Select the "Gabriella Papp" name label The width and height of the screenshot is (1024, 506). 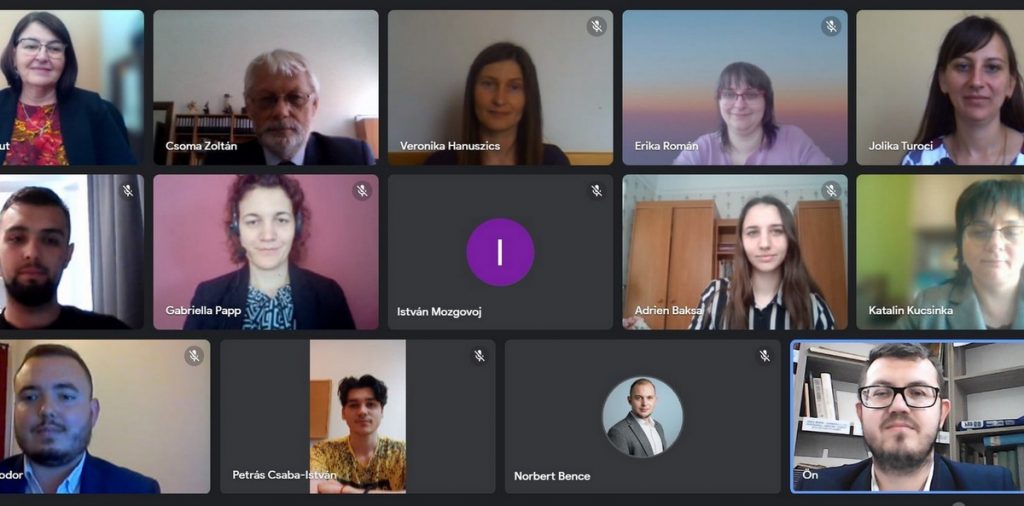click(x=204, y=310)
